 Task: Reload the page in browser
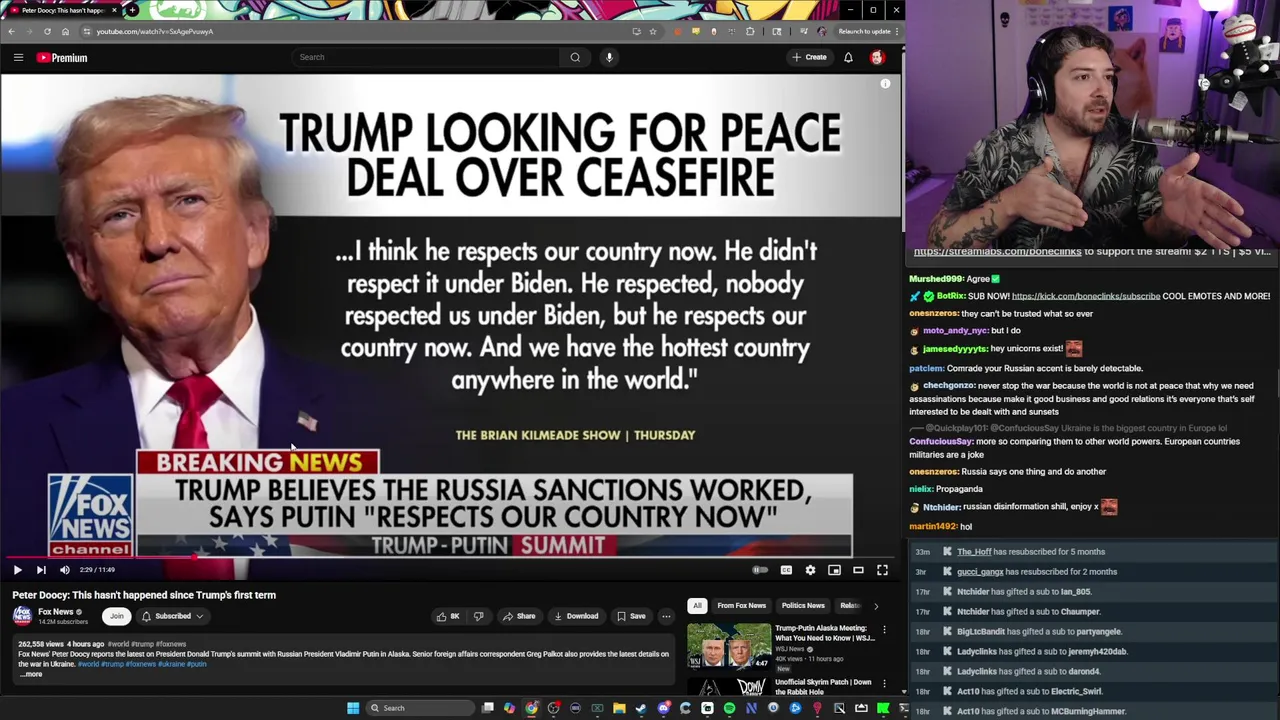[x=47, y=31]
